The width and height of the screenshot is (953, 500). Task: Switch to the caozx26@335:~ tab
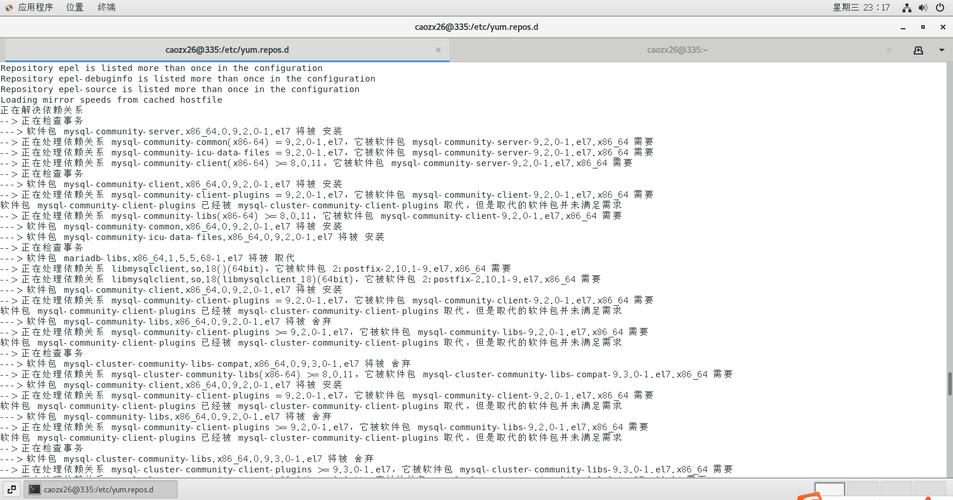(x=677, y=50)
